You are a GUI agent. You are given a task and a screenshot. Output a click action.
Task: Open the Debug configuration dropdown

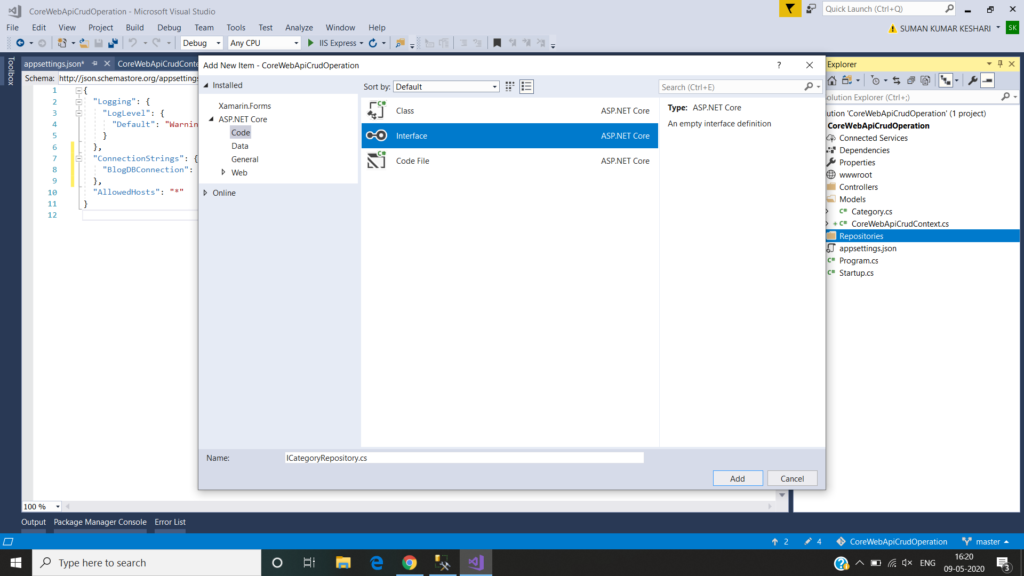tap(201, 43)
